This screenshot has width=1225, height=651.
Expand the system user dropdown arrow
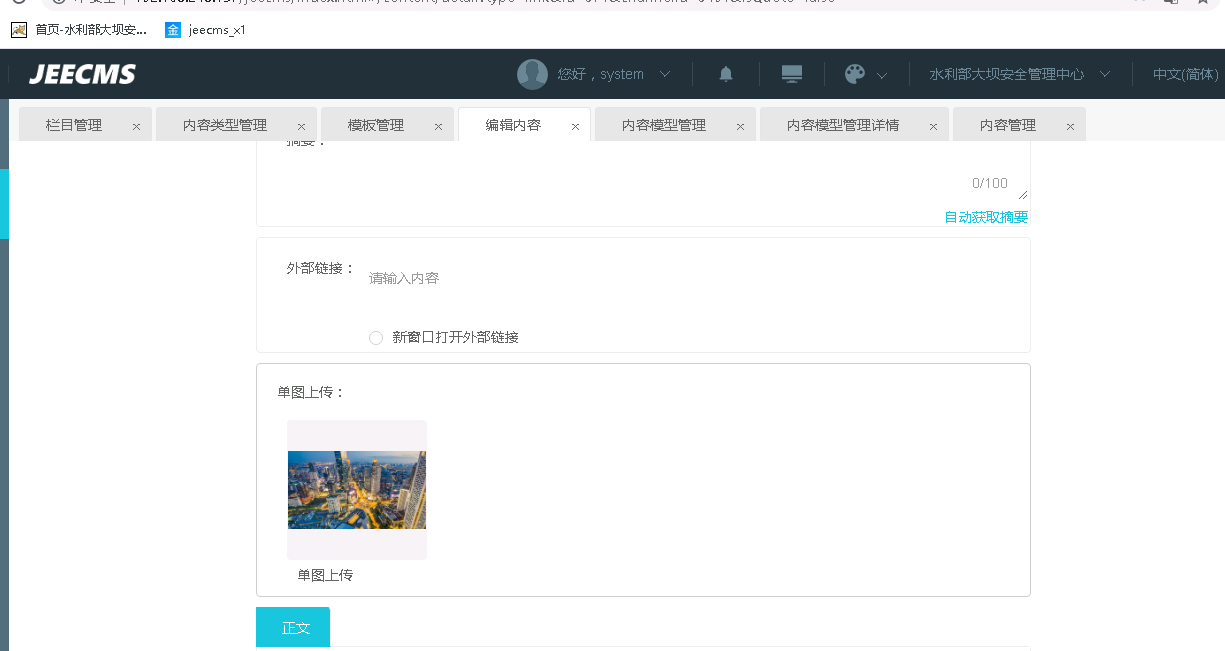coord(665,74)
